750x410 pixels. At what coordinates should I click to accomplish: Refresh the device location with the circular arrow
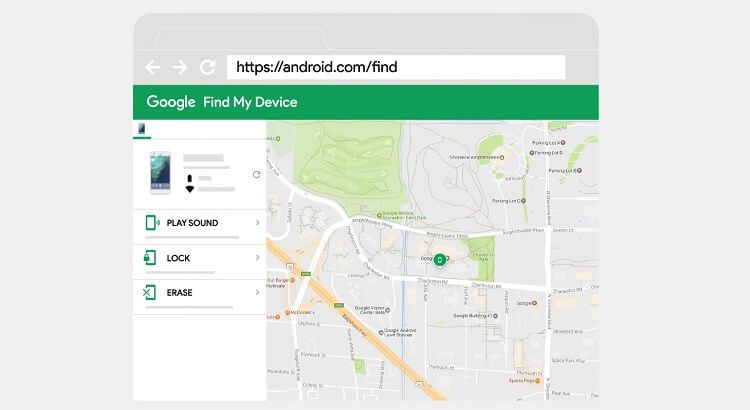point(256,175)
